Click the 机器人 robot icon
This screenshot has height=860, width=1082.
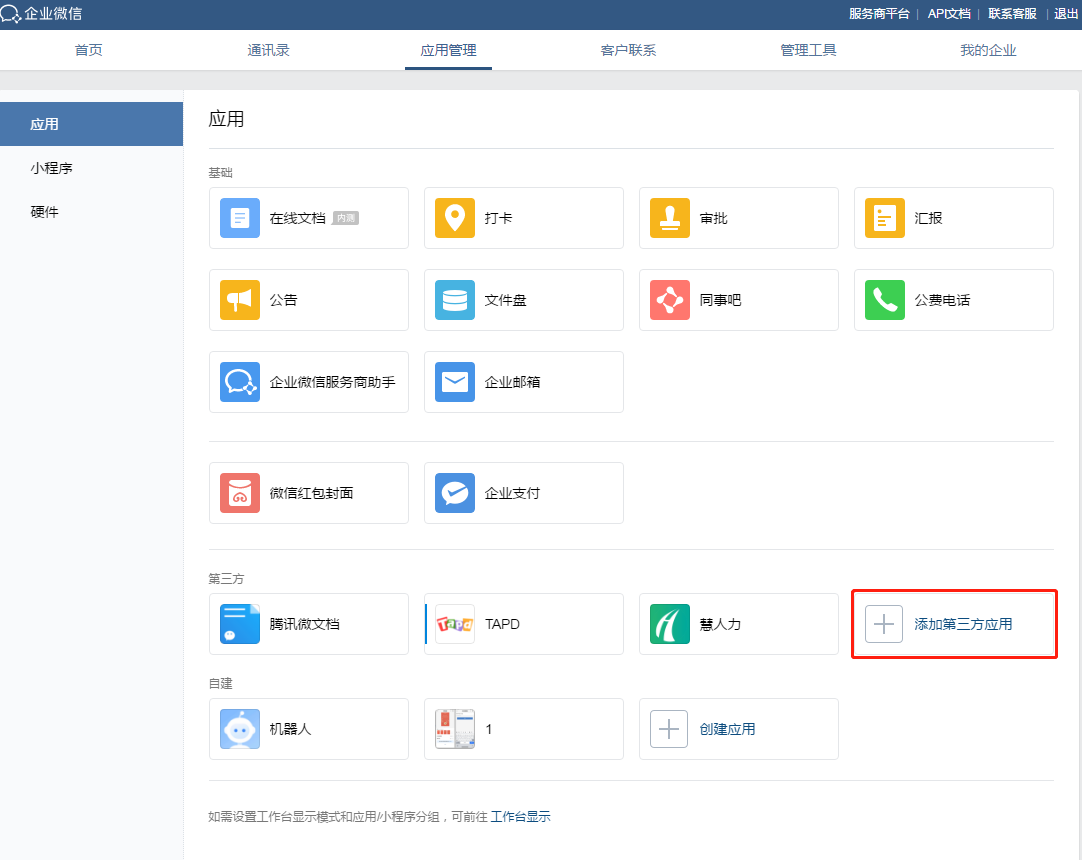pos(240,729)
